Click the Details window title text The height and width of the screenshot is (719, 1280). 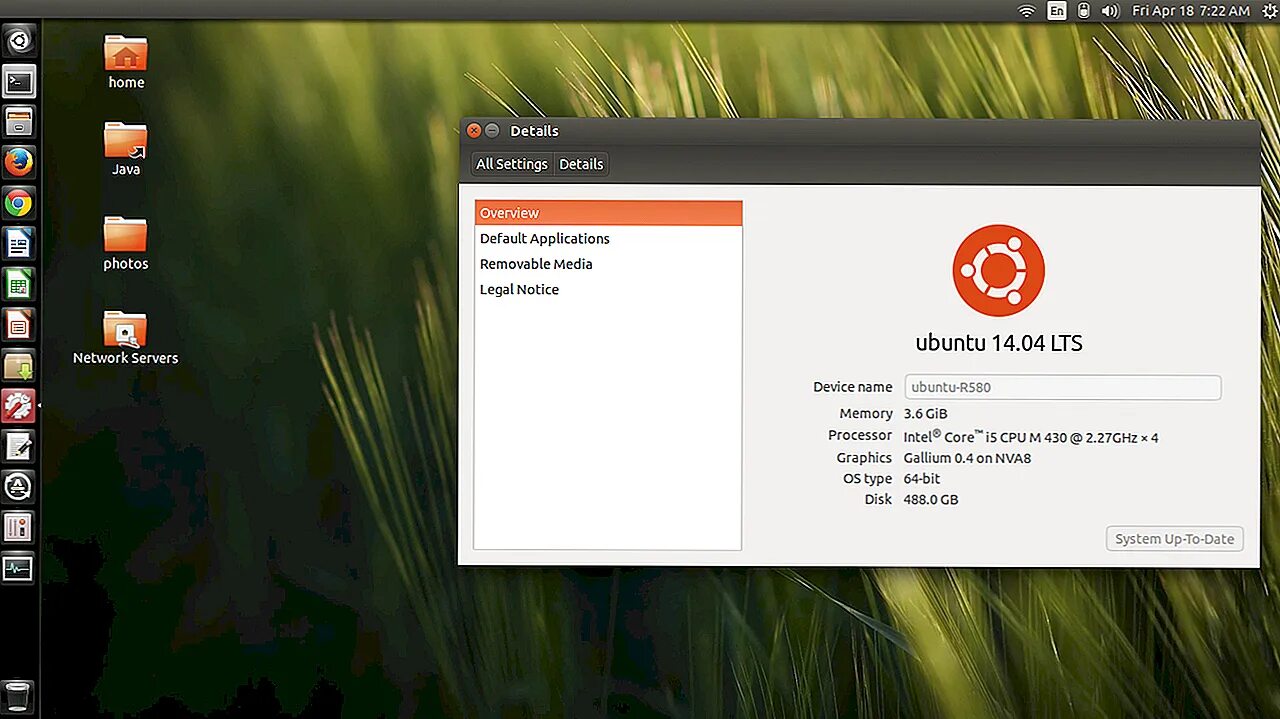[x=534, y=131]
